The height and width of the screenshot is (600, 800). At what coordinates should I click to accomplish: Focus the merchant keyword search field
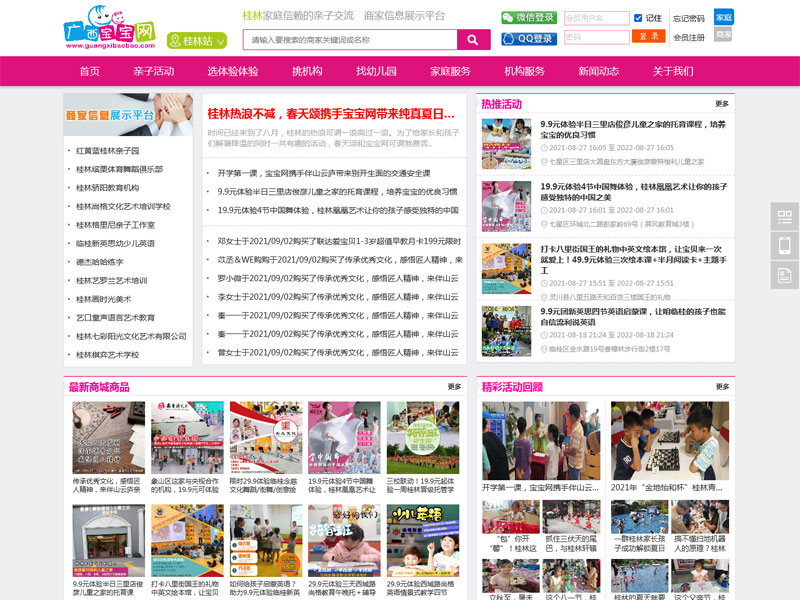(x=350, y=40)
